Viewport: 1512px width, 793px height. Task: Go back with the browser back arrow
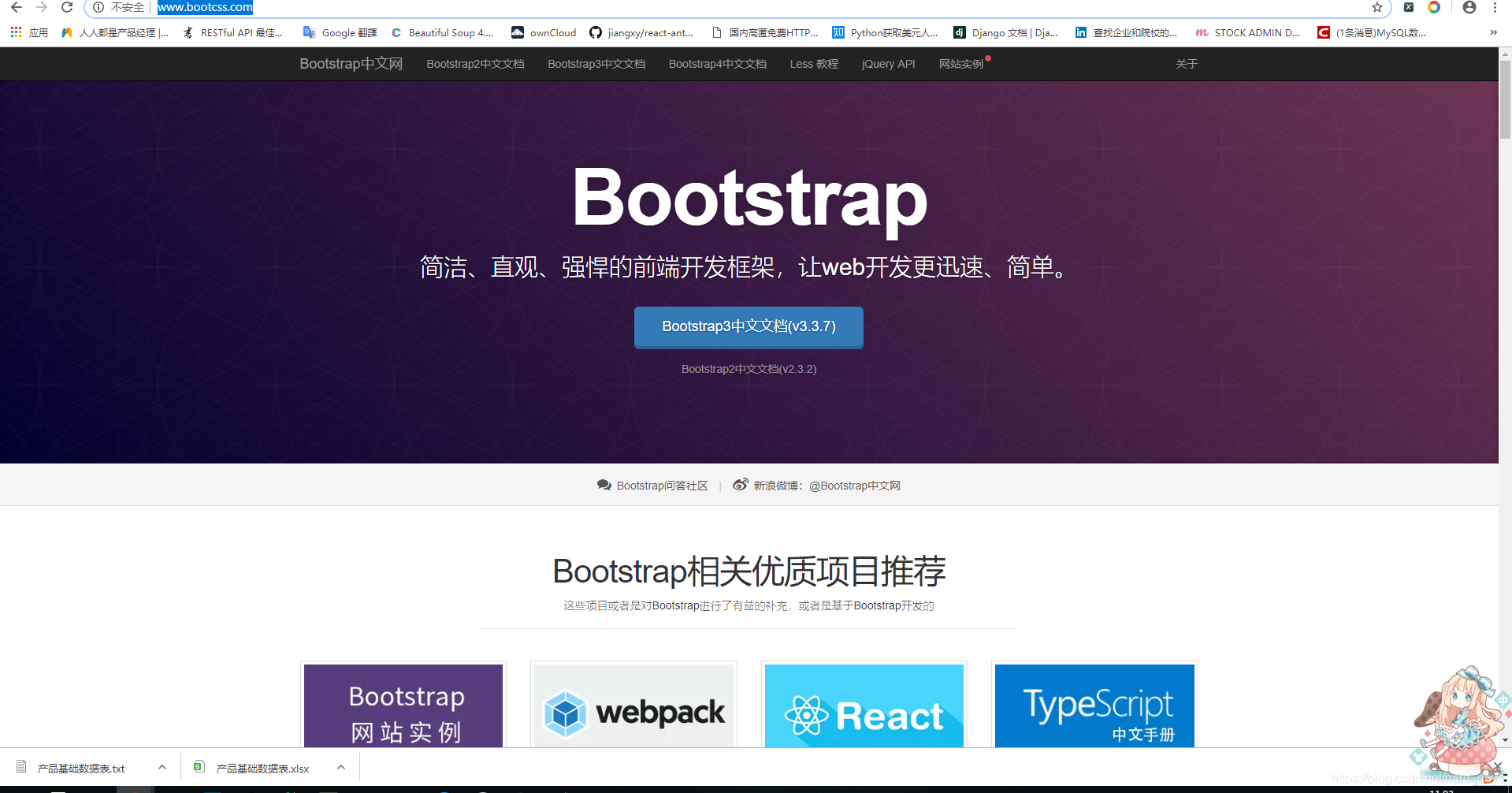[16, 7]
